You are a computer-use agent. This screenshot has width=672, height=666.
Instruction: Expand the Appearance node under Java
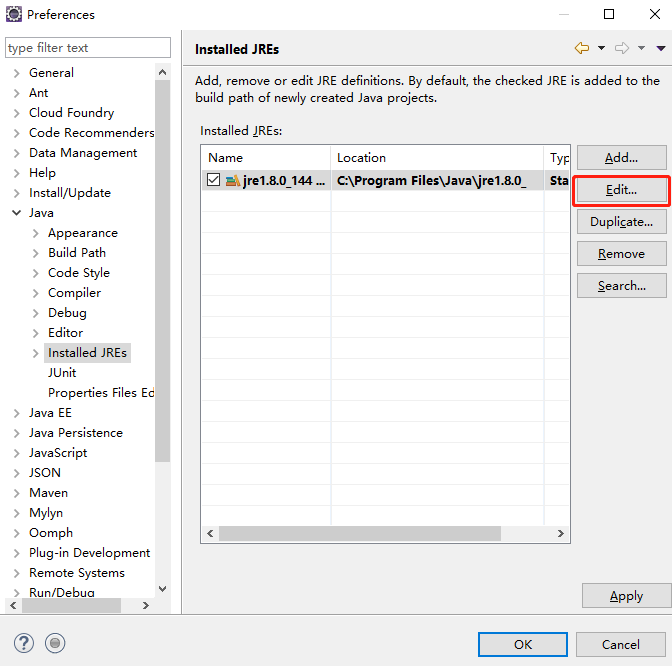click(x=36, y=234)
